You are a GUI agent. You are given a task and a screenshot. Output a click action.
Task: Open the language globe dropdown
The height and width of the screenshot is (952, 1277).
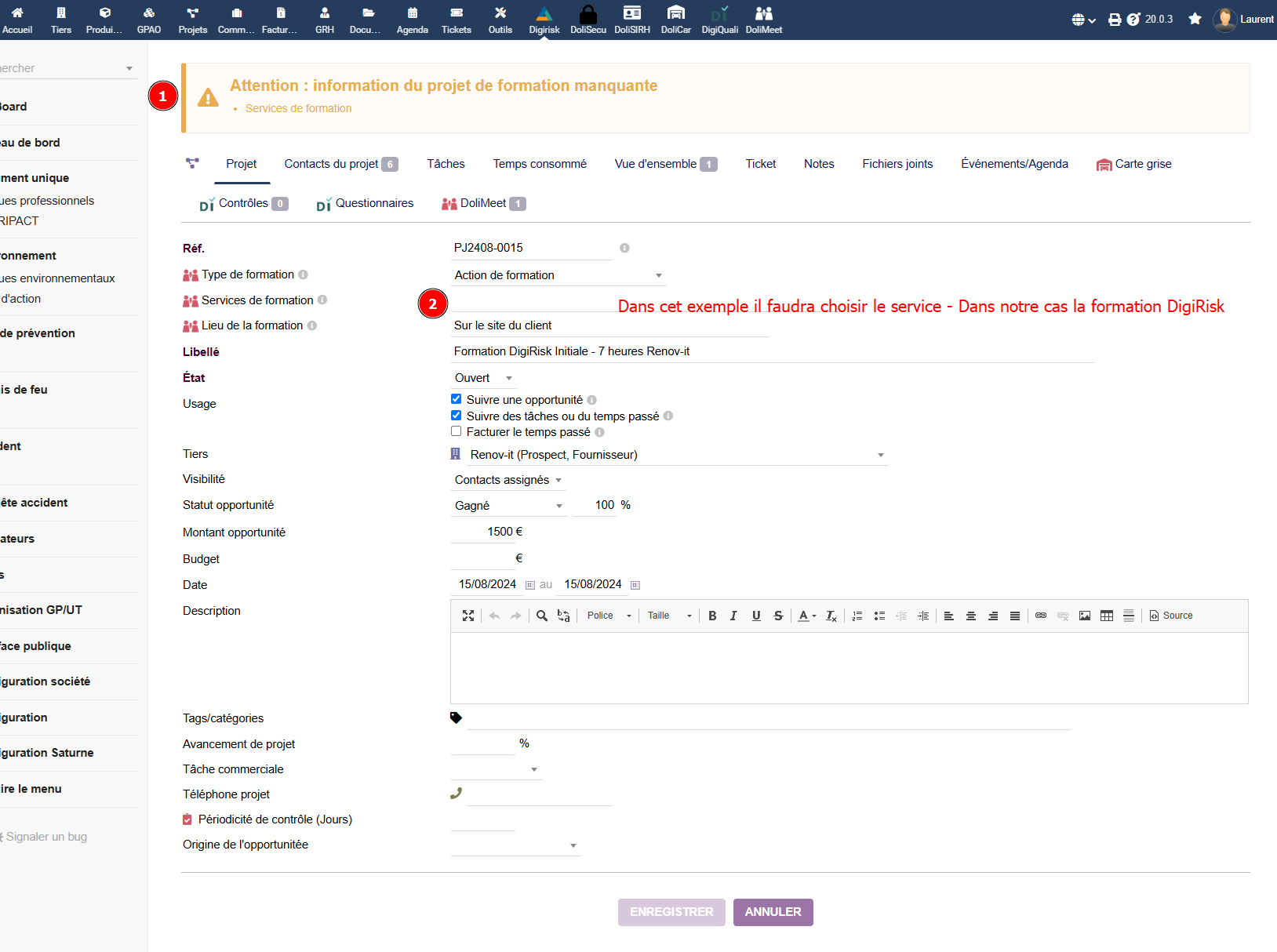point(1083,20)
